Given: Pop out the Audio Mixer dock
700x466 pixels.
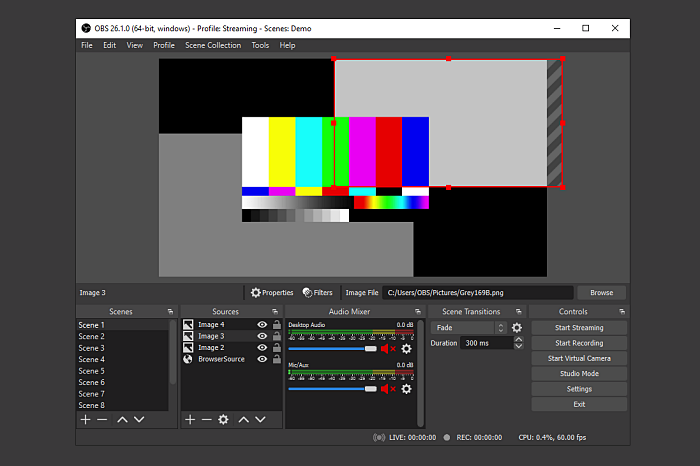Looking at the screenshot, I should [418, 312].
